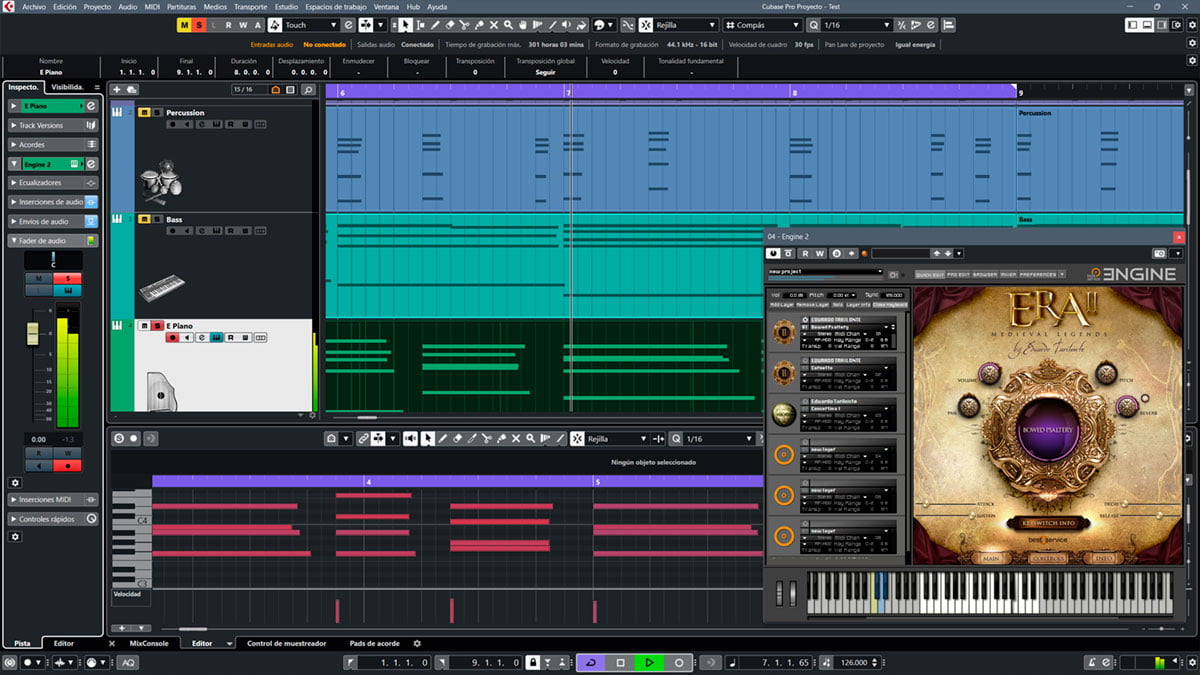Toggle inspector channel Solo S button

tap(68, 278)
